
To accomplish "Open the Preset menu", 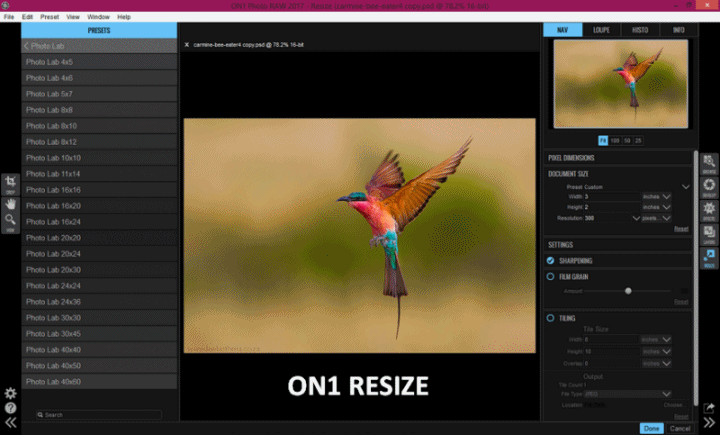I will pyautogui.click(x=50, y=17).
